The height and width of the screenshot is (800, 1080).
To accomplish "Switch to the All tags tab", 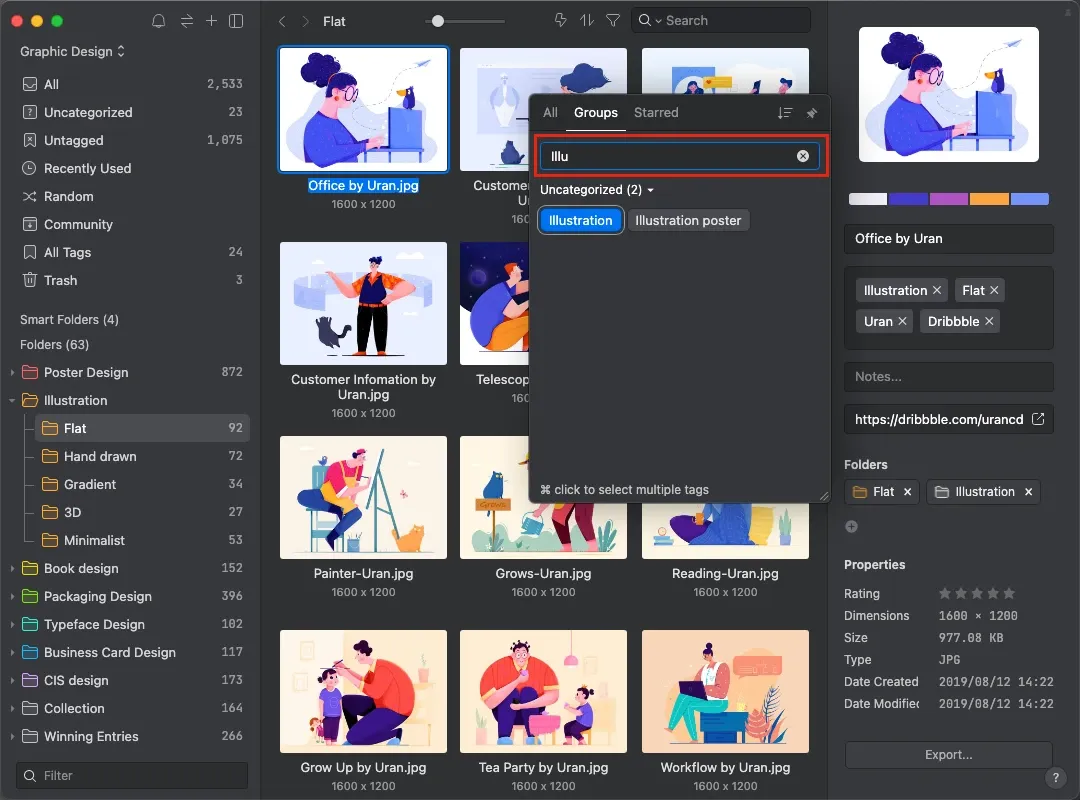I will [550, 113].
